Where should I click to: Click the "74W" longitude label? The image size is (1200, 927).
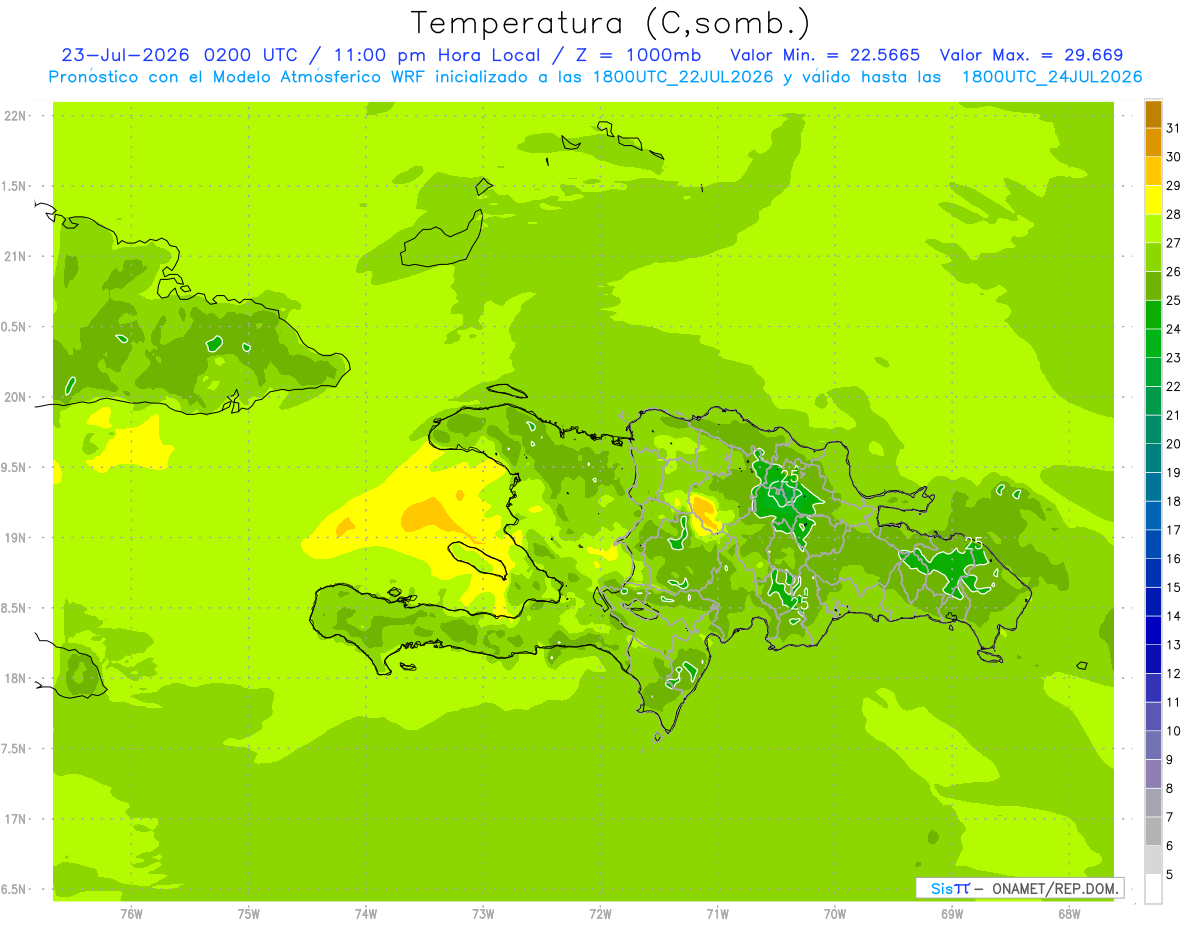point(366,913)
